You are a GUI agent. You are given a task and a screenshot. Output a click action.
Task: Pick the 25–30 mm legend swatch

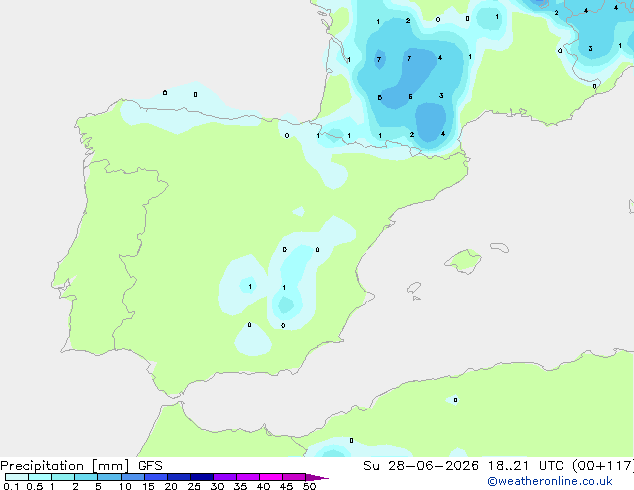(x=201, y=477)
